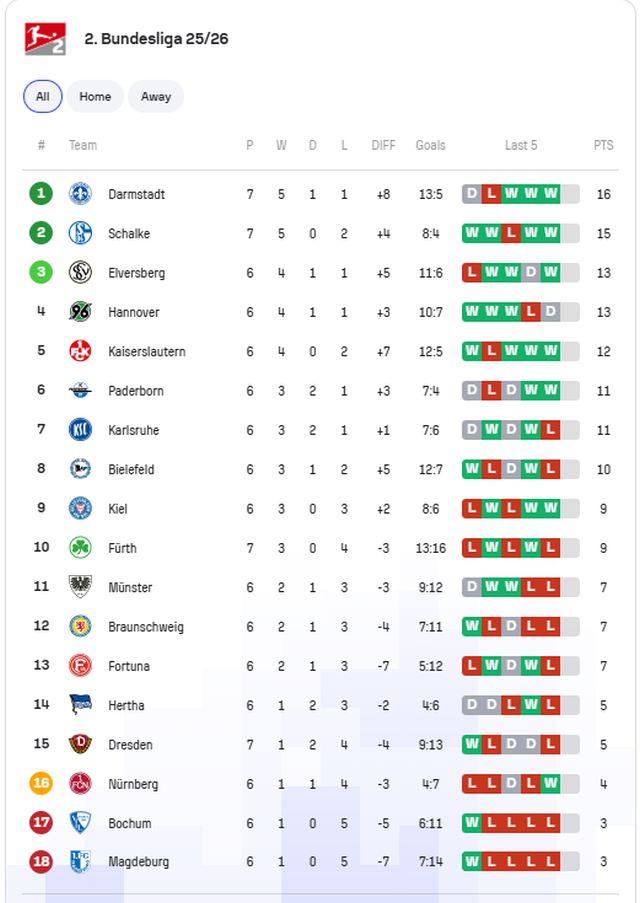Open the Paderborn team link
Screen dimensions: 640x903
click(136, 391)
